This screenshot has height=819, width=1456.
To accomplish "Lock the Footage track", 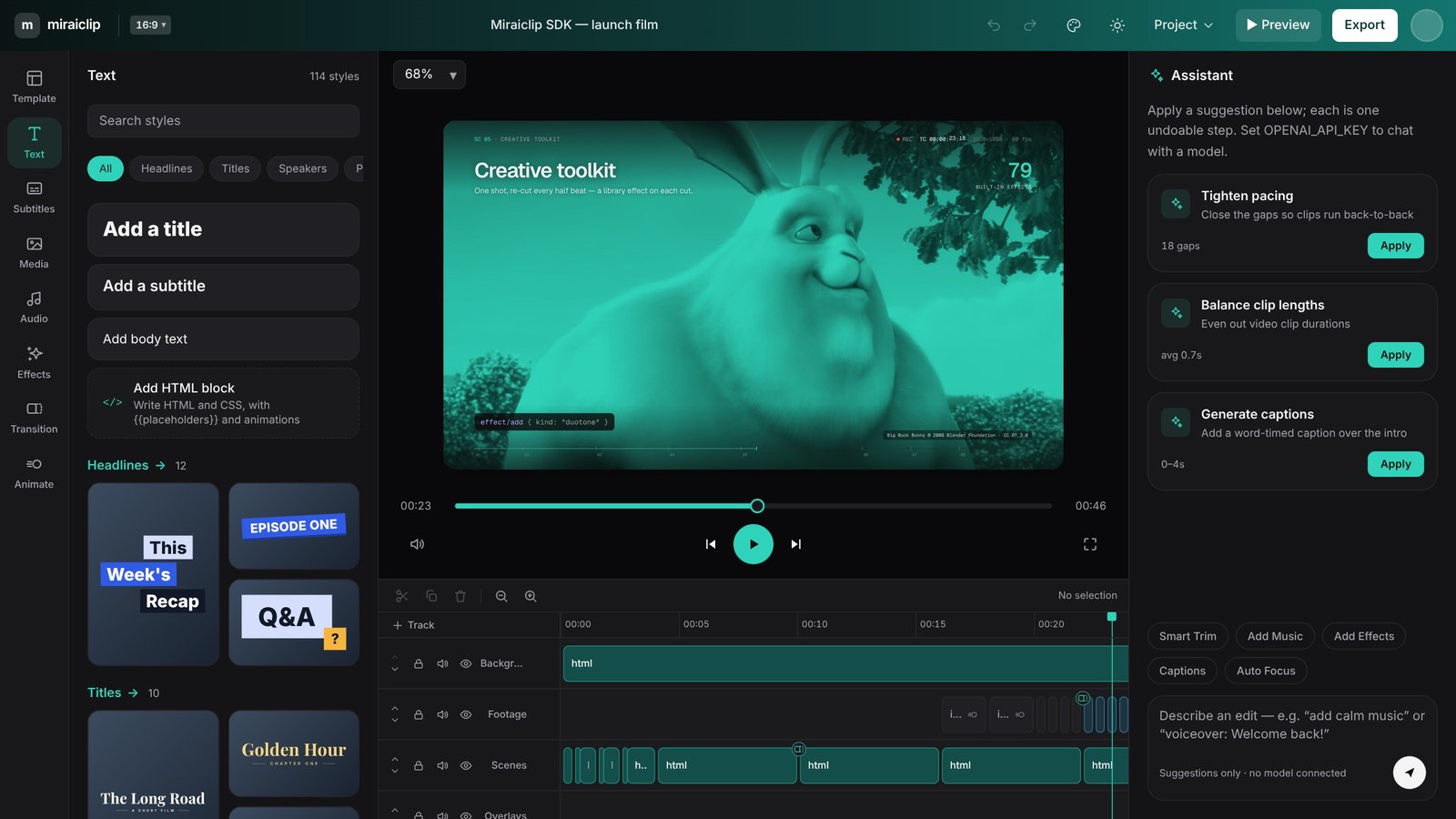I will pyautogui.click(x=419, y=714).
